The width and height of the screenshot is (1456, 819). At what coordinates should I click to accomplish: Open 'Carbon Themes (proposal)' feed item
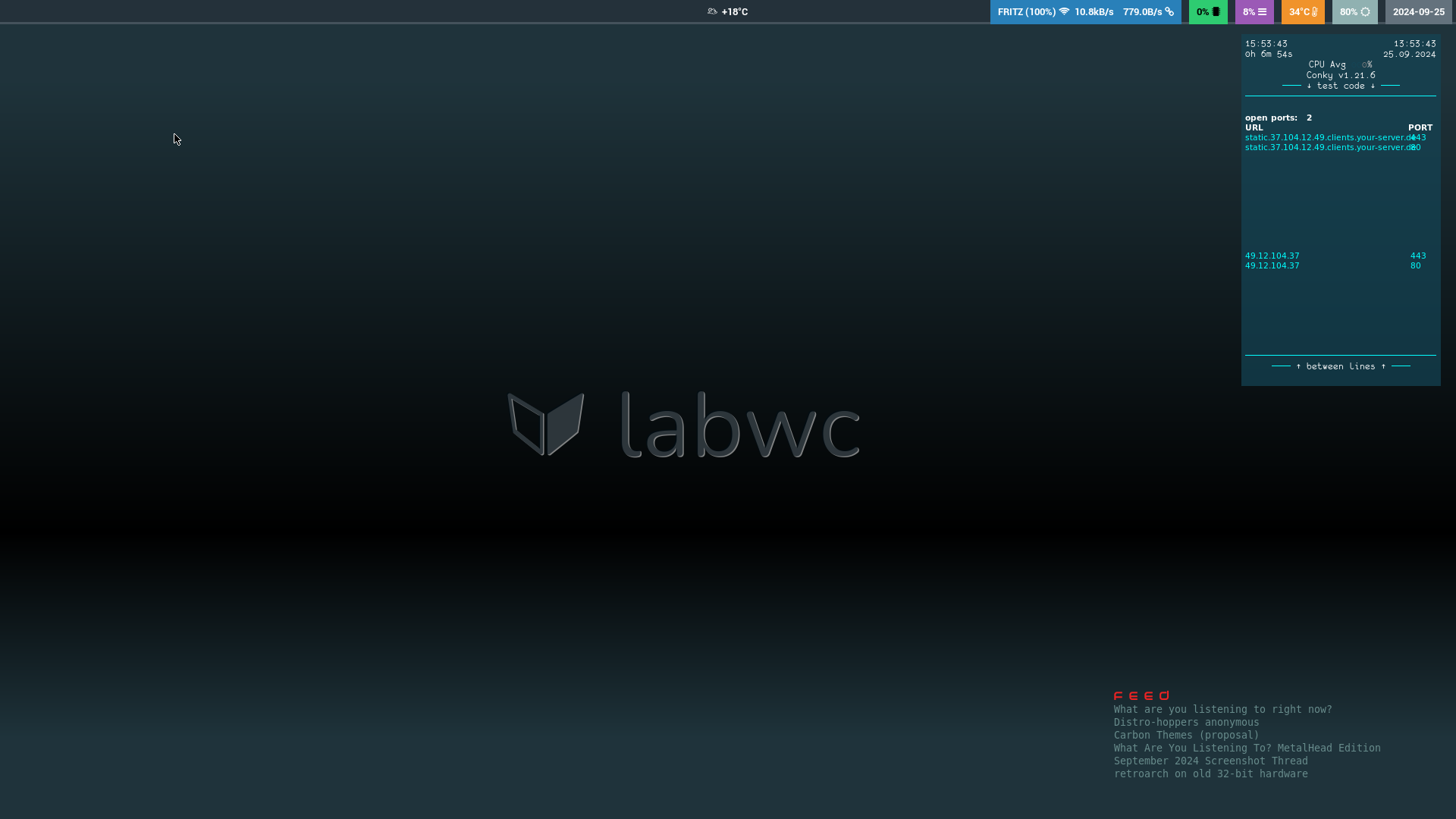(x=1186, y=735)
